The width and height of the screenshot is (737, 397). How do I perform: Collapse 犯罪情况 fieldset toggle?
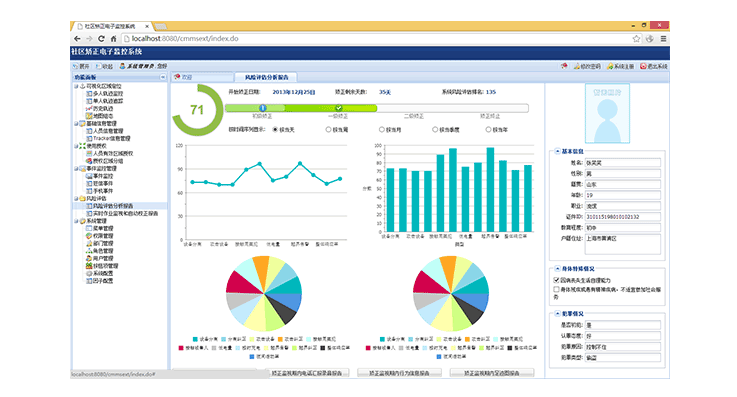click(557, 313)
